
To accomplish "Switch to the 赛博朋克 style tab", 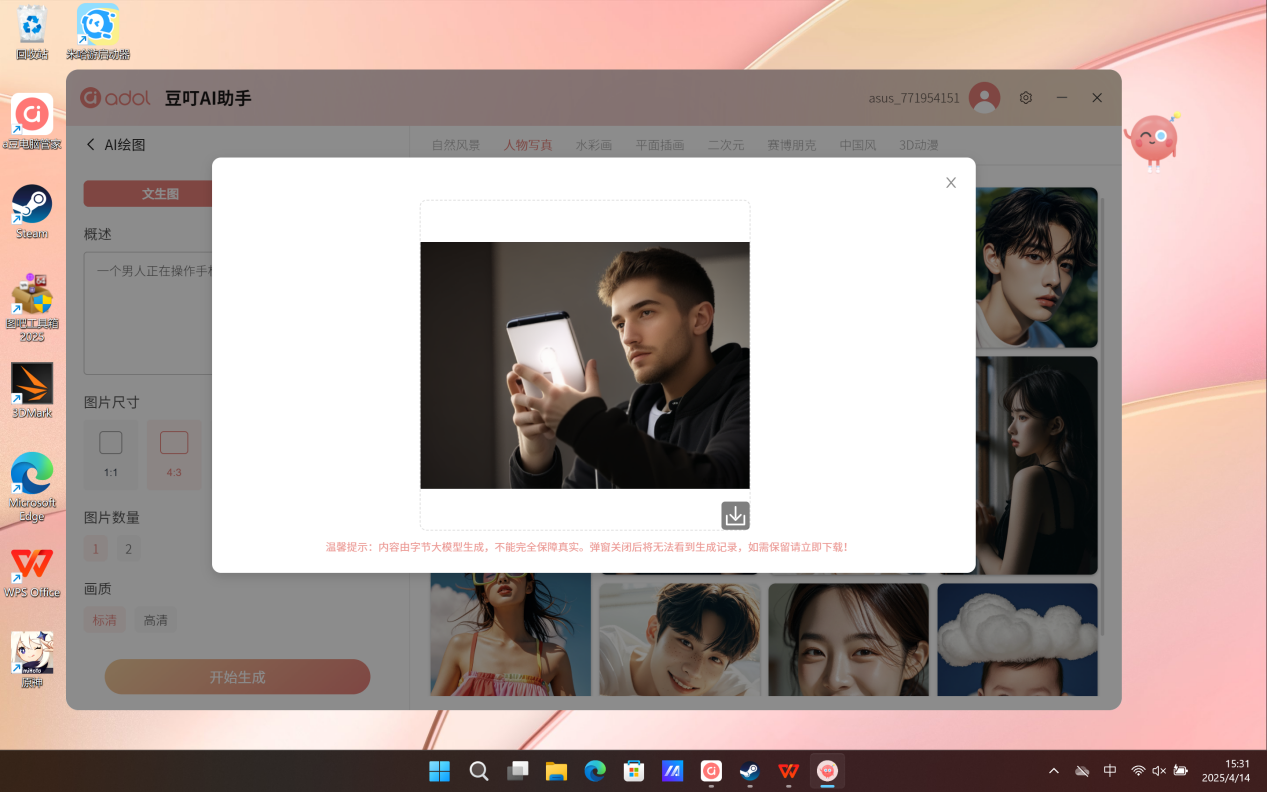I will [792, 145].
